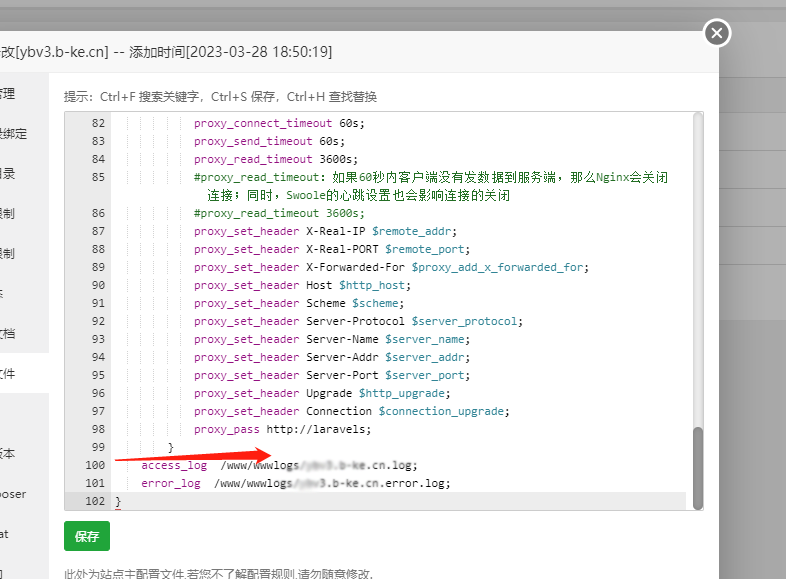The width and height of the screenshot is (786, 579).
Task: Click the closing brace on line 99
Action: [x=170, y=448]
